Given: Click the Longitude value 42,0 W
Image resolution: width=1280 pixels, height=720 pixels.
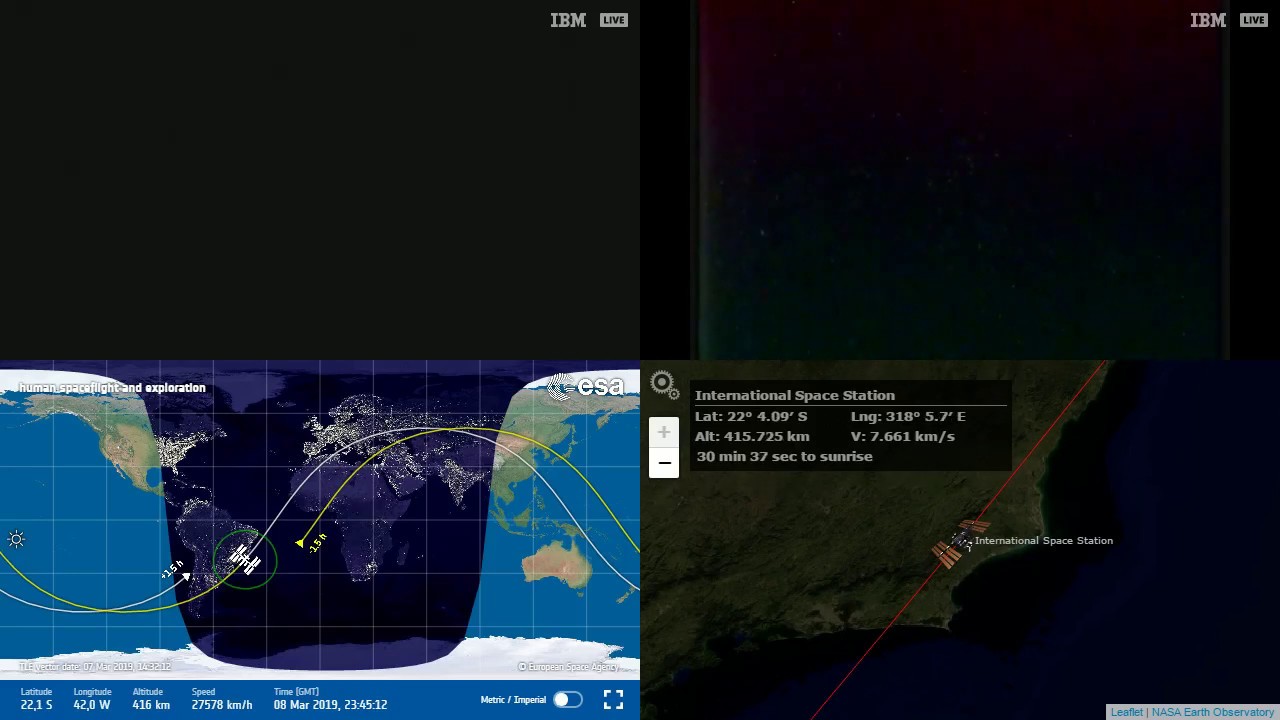Looking at the screenshot, I should click(x=92, y=705).
